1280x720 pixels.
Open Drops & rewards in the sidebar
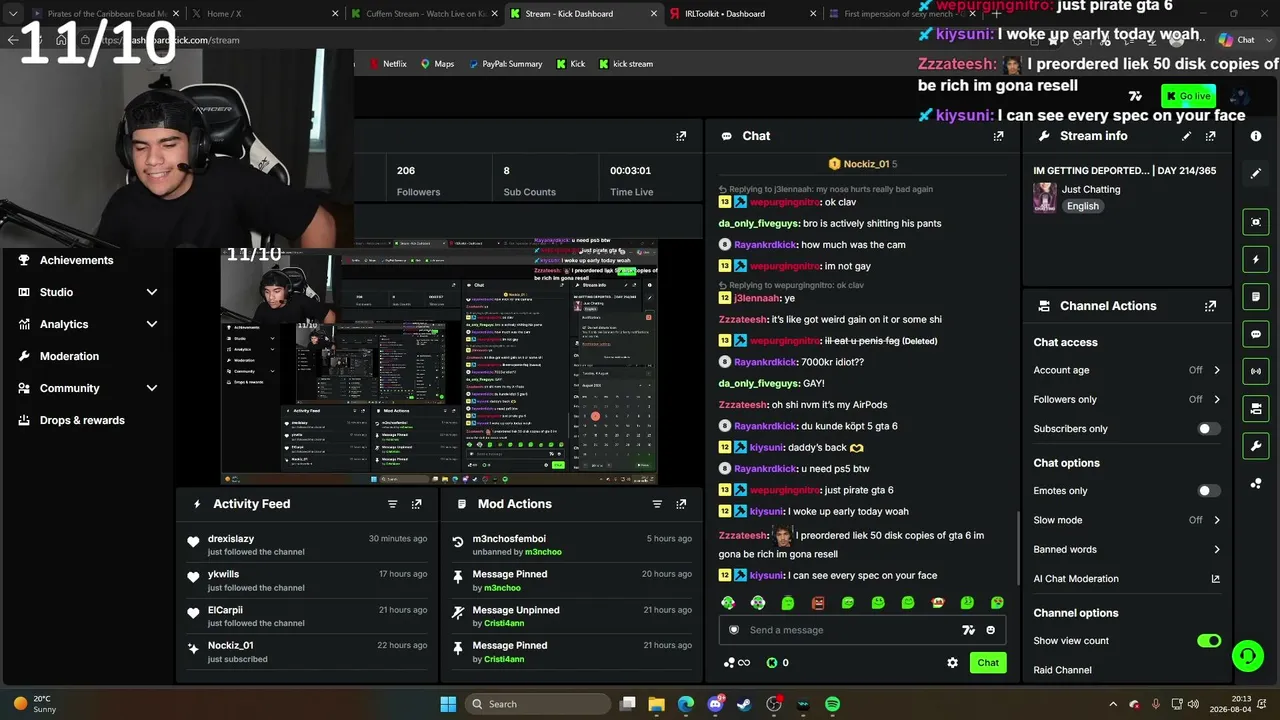tap(82, 420)
